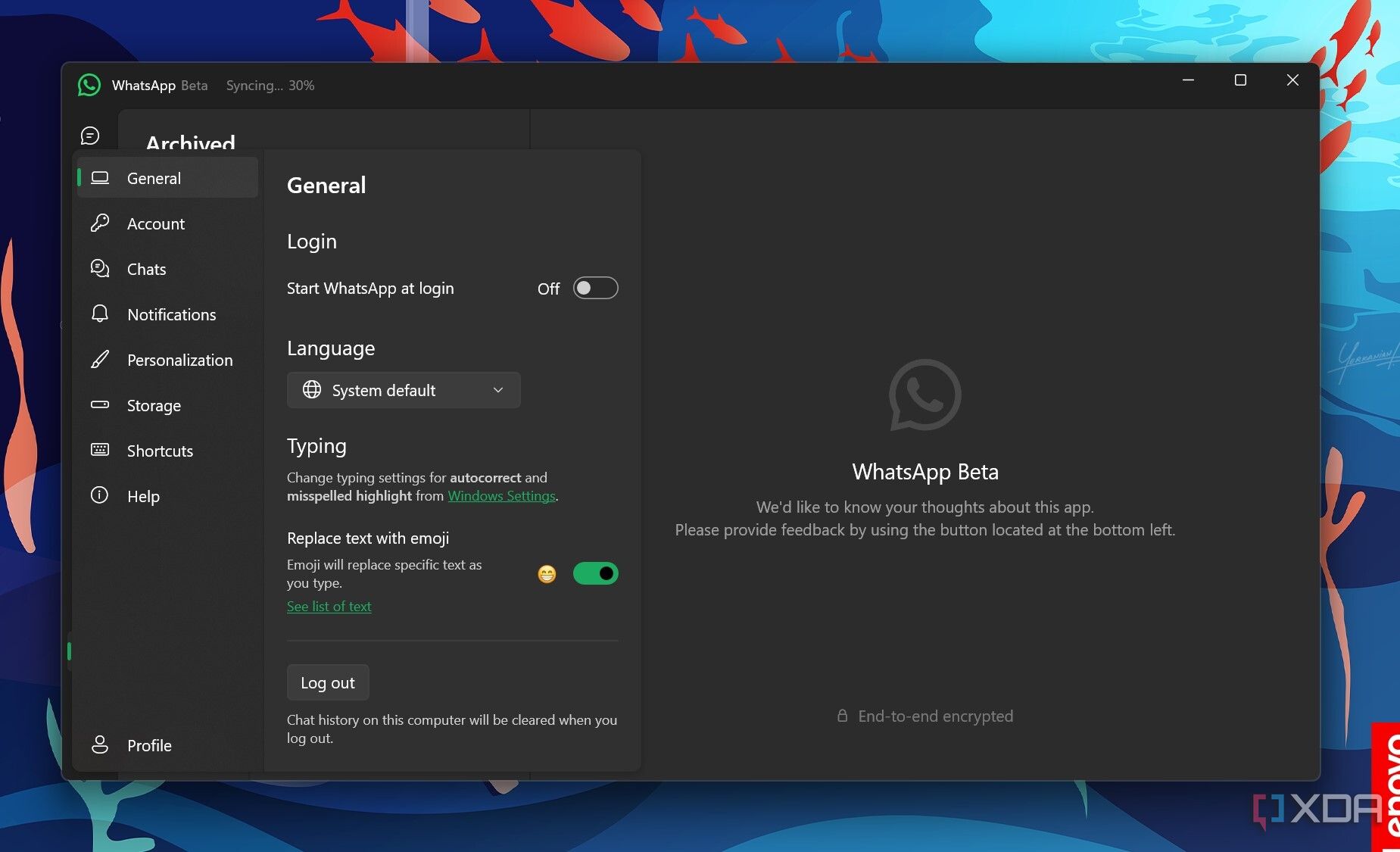The image size is (1400, 852).
Task: Open Storage settings tab
Action: [168, 405]
